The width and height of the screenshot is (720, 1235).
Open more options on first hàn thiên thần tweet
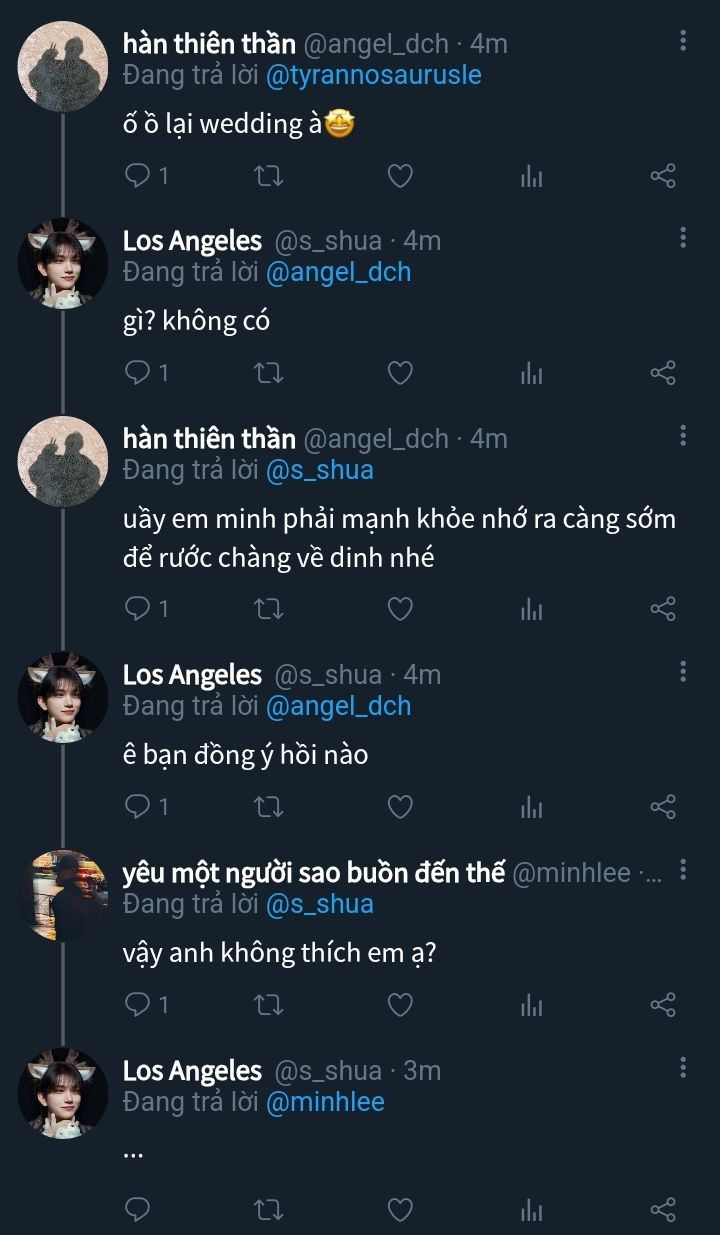click(683, 41)
